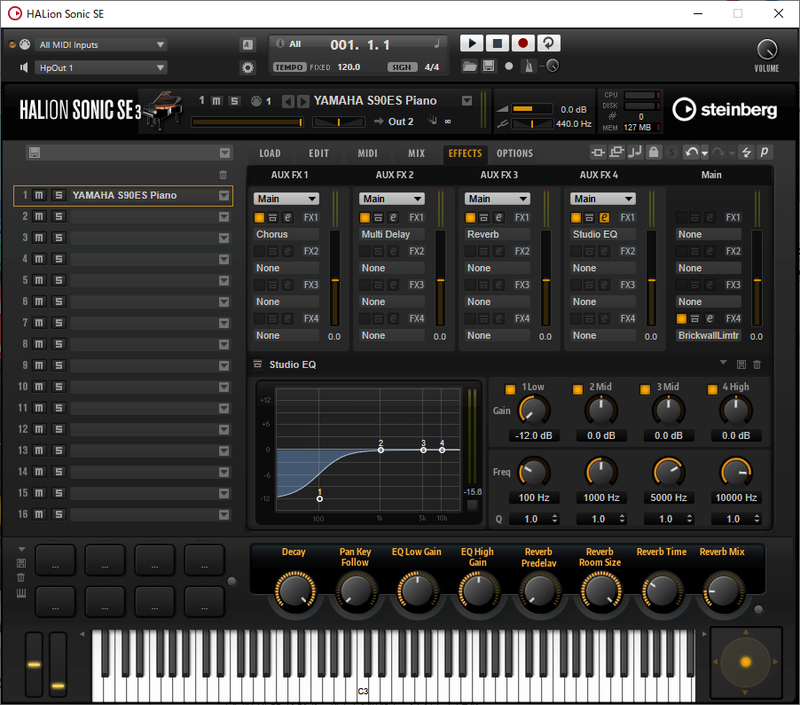Click the piano thumbnail in the header

click(x=163, y=110)
